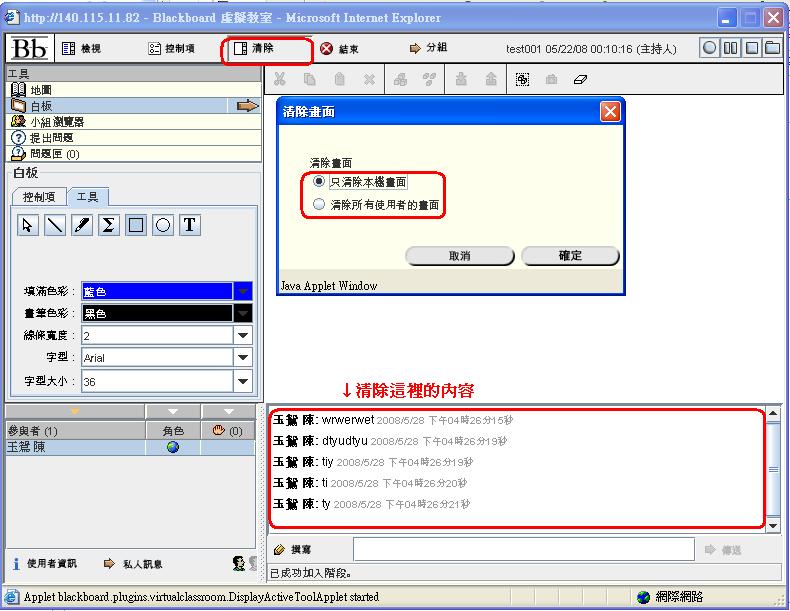Click the blue 填滿色彩 fill color swatch
This screenshot has width=790, height=611.
[156, 291]
